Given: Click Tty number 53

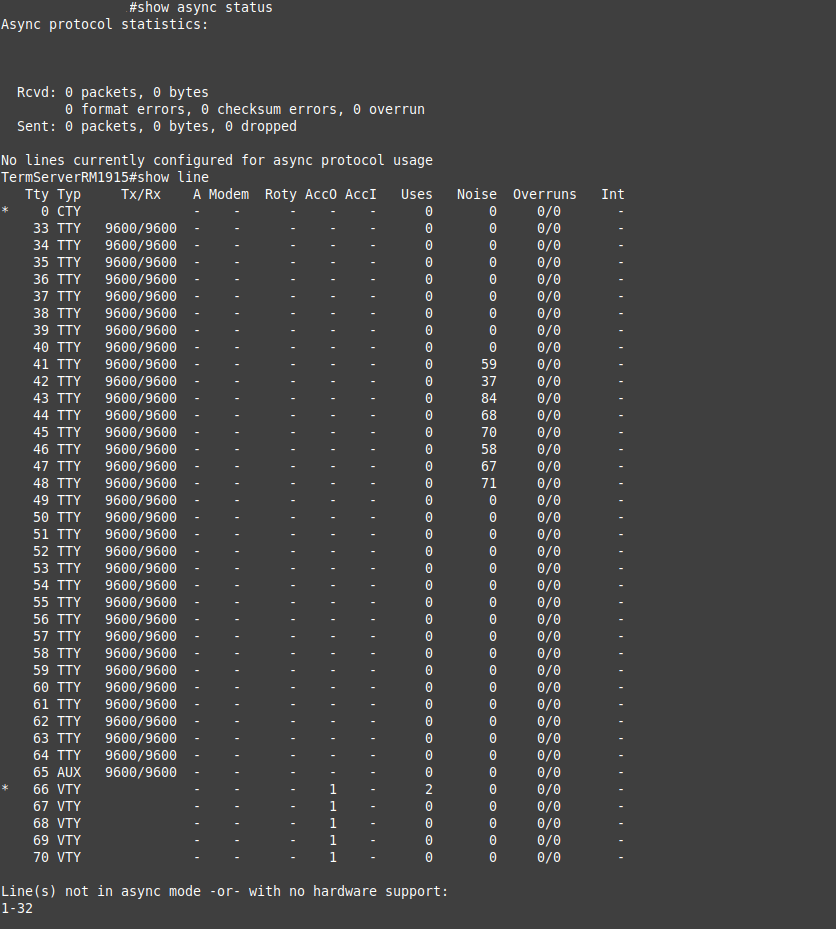Looking at the screenshot, I should coord(41,569).
